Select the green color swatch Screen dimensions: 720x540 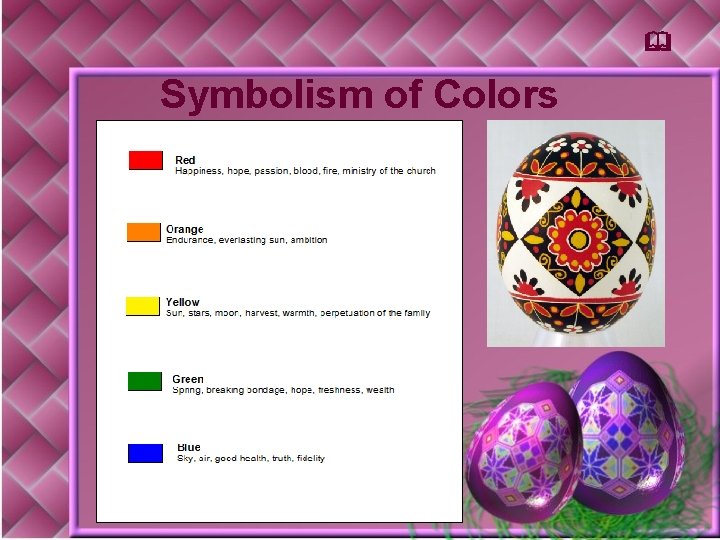tap(145, 382)
